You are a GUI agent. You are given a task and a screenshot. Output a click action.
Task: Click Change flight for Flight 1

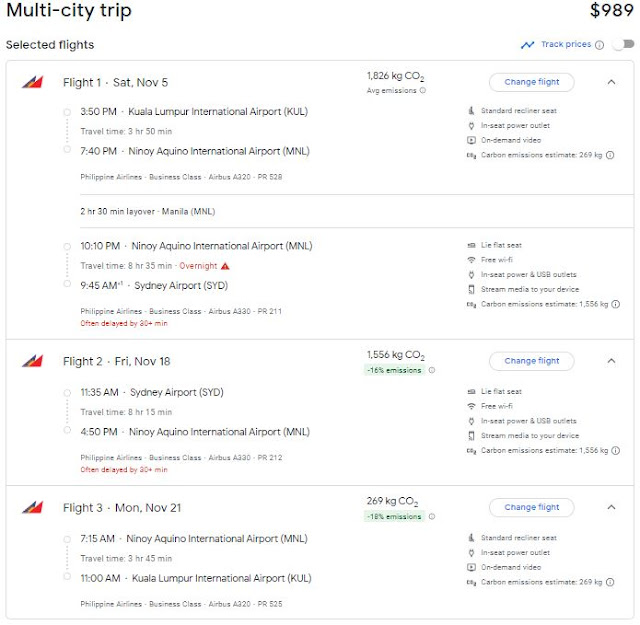tap(532, 82)
